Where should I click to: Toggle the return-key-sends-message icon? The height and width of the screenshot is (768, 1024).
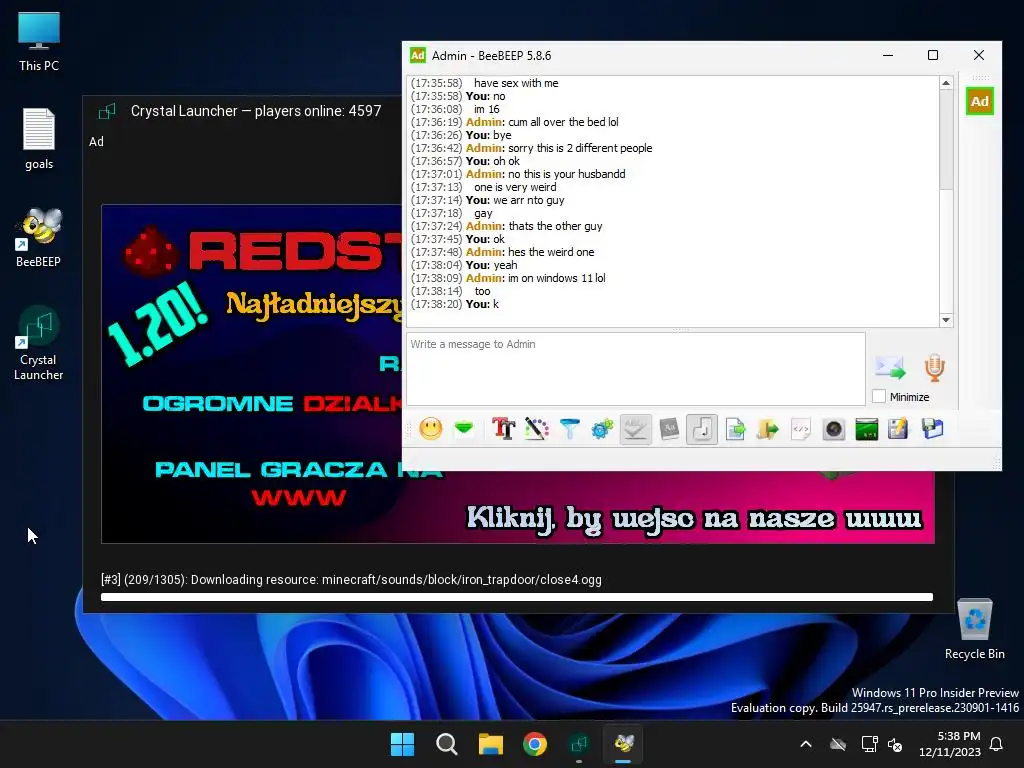702,429
